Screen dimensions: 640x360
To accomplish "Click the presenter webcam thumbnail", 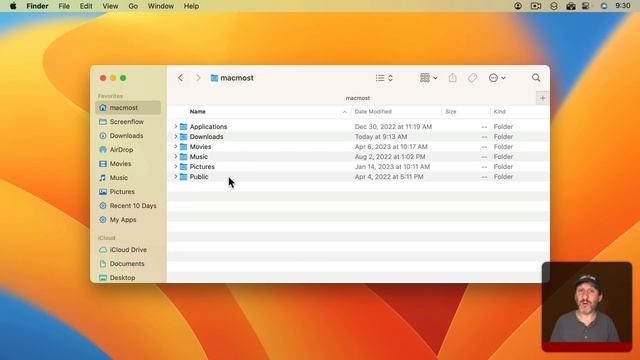I will point(587,307).
